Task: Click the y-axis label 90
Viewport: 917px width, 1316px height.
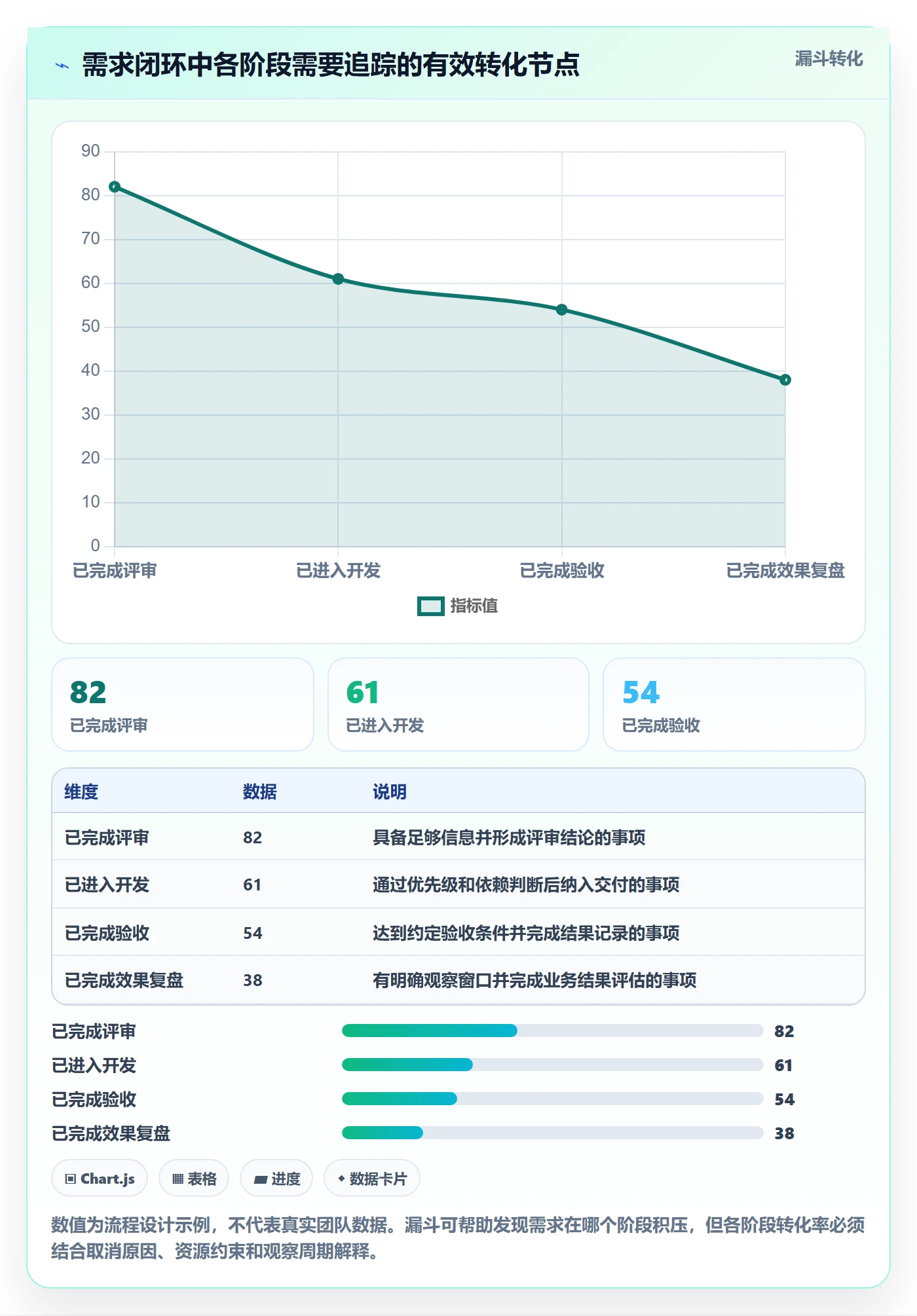Action: 90,151
